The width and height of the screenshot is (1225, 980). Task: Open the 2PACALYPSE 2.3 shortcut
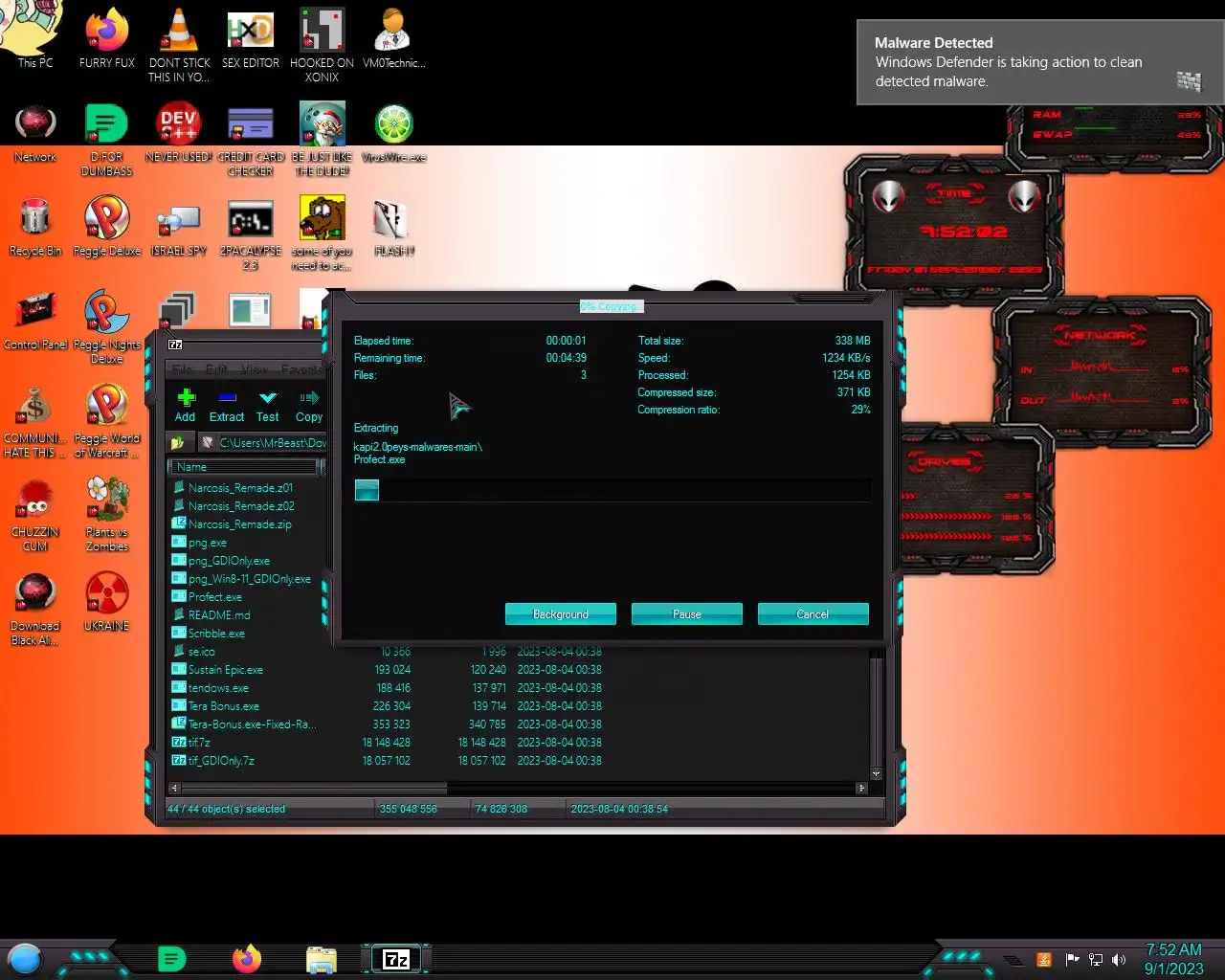coord(251,233)
